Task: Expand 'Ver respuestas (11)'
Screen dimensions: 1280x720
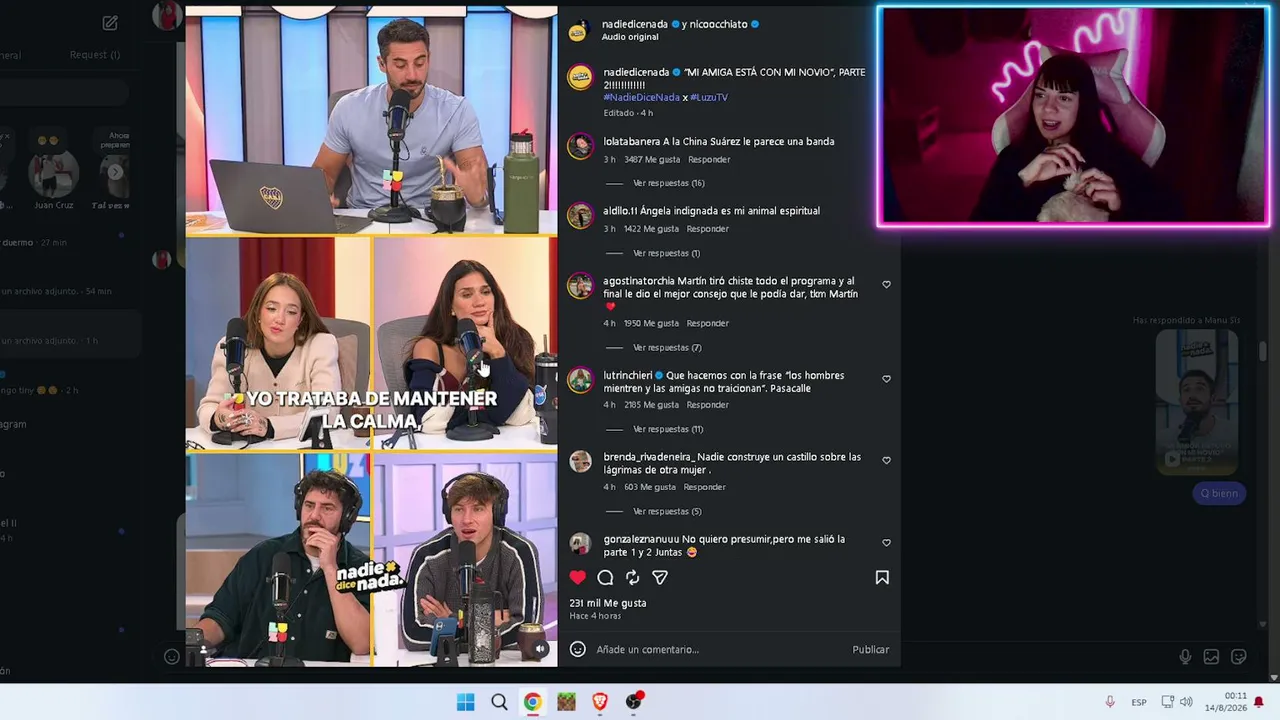Action: [668, 429]
